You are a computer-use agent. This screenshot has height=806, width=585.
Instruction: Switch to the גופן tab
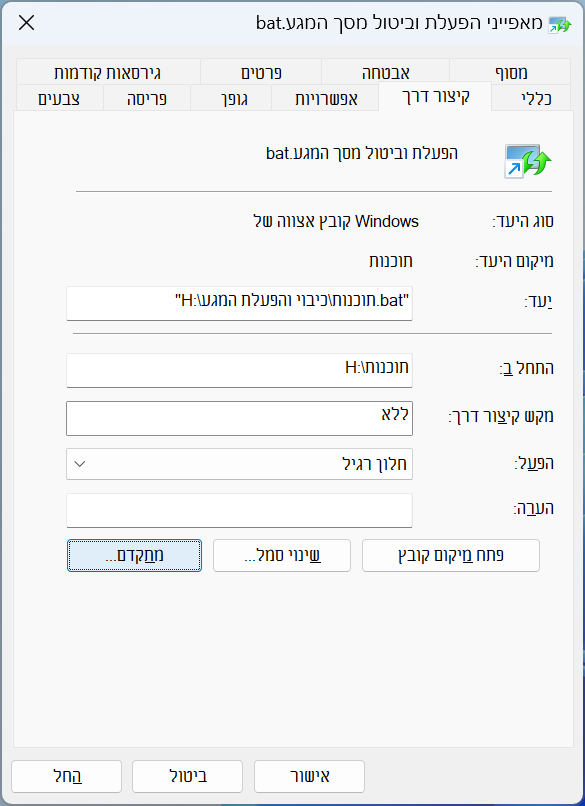(231, 98)
